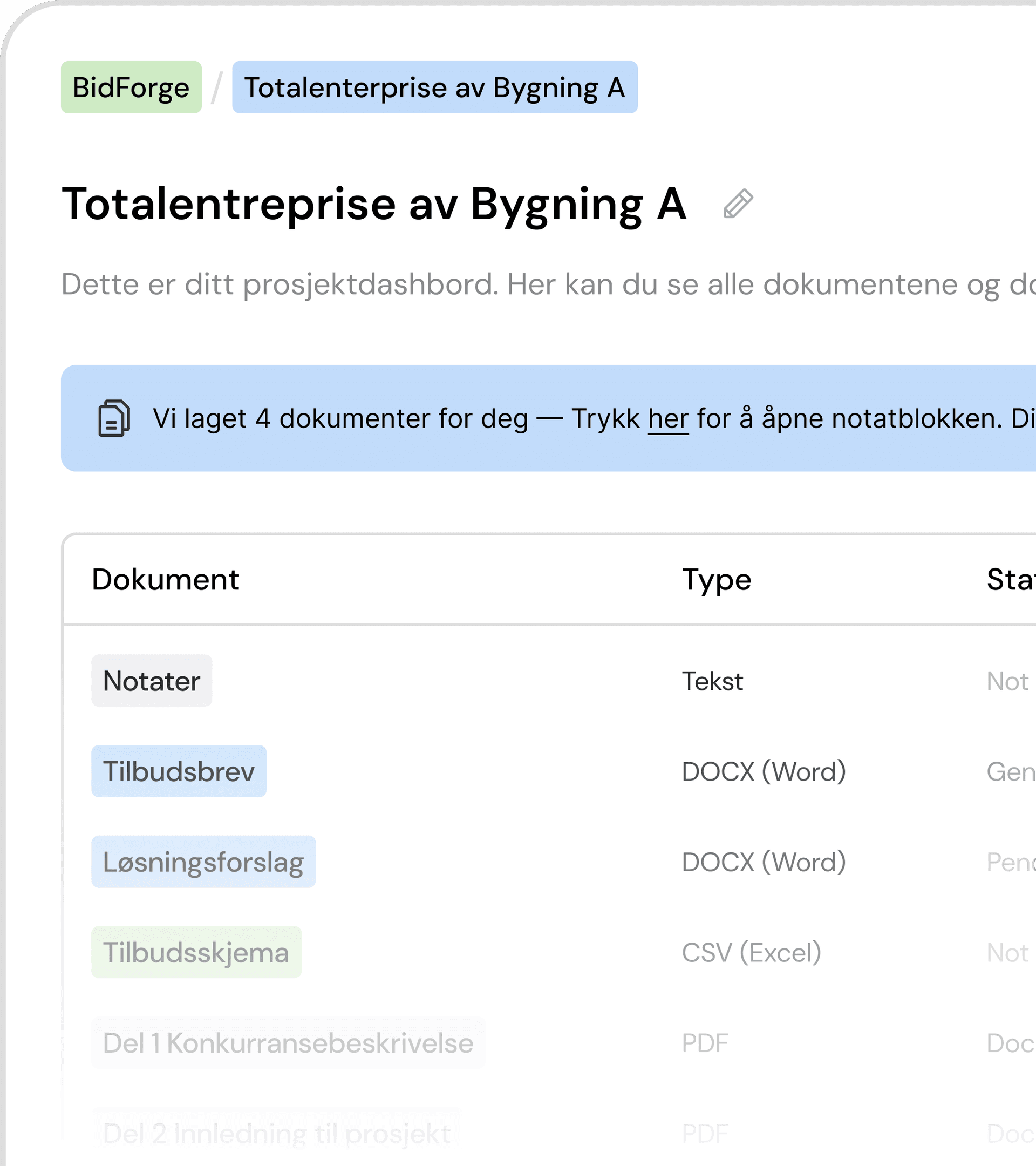
Task: Open the Løsningsforslag document
Action: coord(203,862)
